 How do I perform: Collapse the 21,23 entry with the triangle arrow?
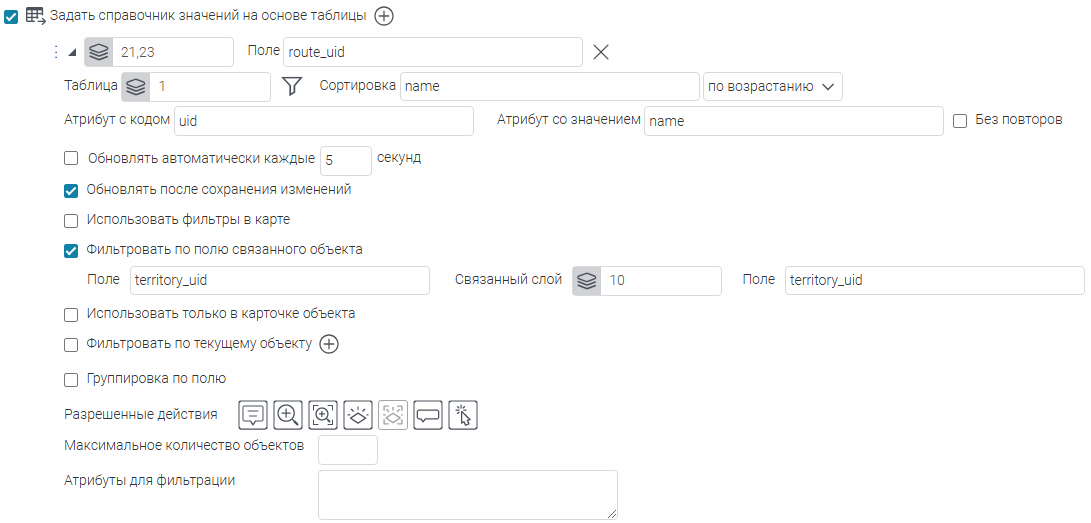pyautogui.click(x=72, y=52)
